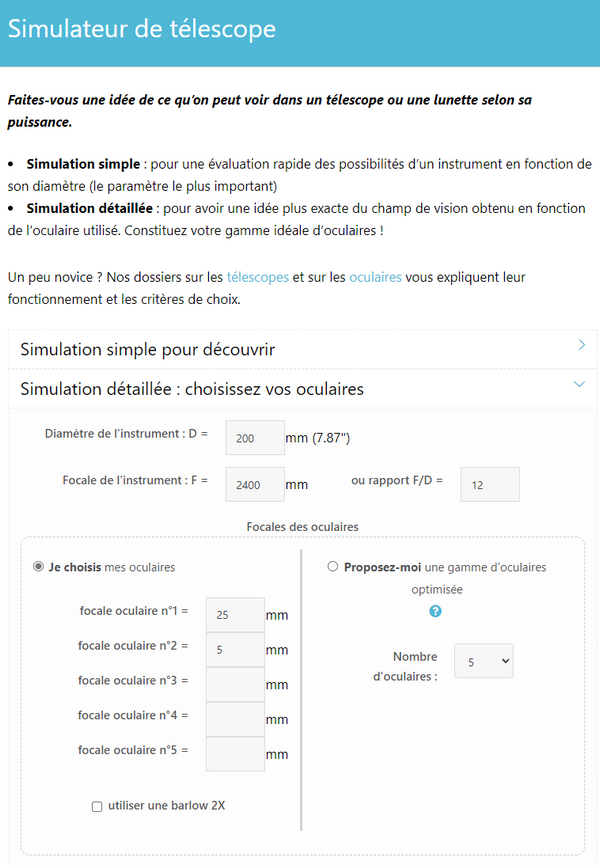Screen dimensions: 600x865
Task: Click the focale oculaire n°1 field
Action: click(x=235, y=614)
